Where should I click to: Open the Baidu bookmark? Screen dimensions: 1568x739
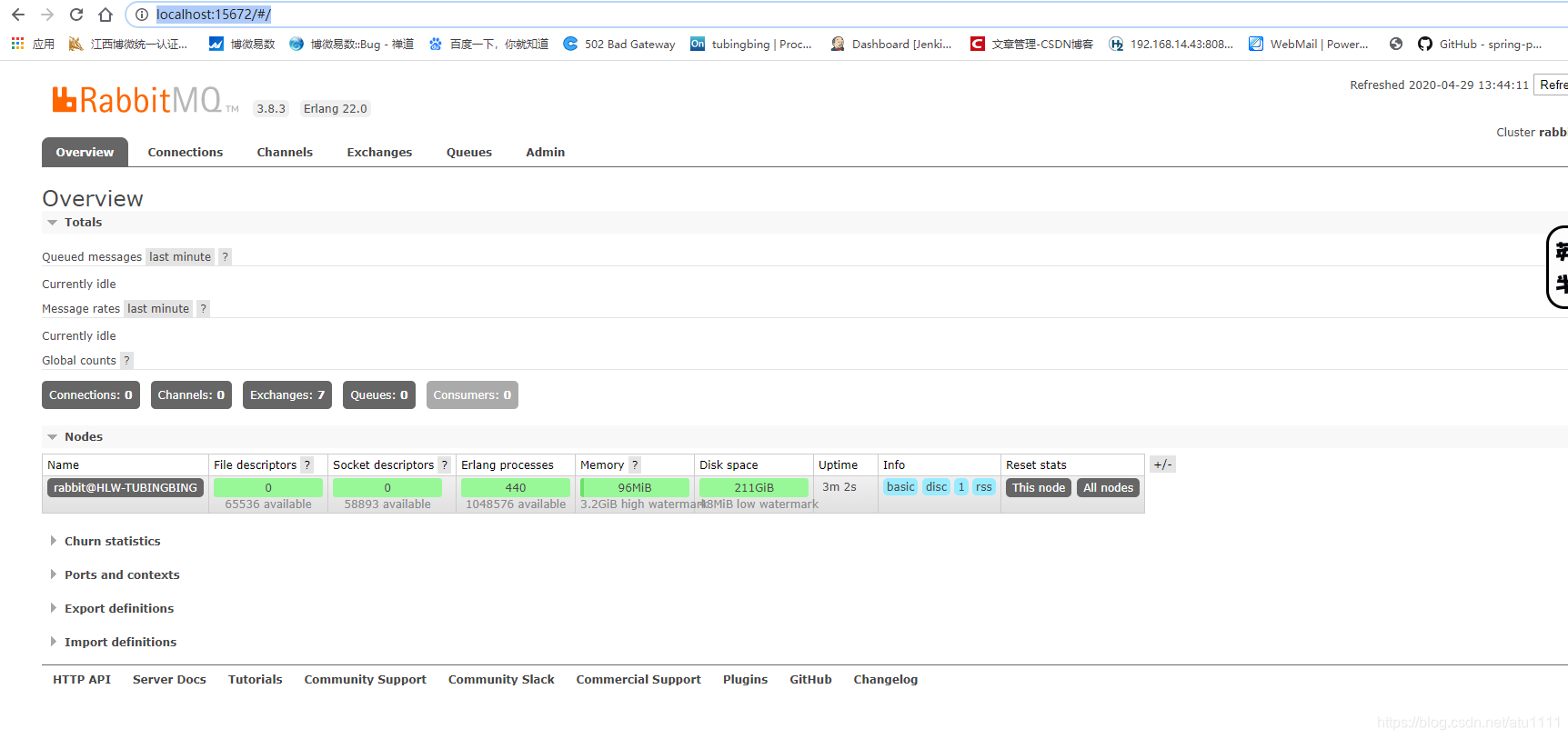(x=488, y=44)
